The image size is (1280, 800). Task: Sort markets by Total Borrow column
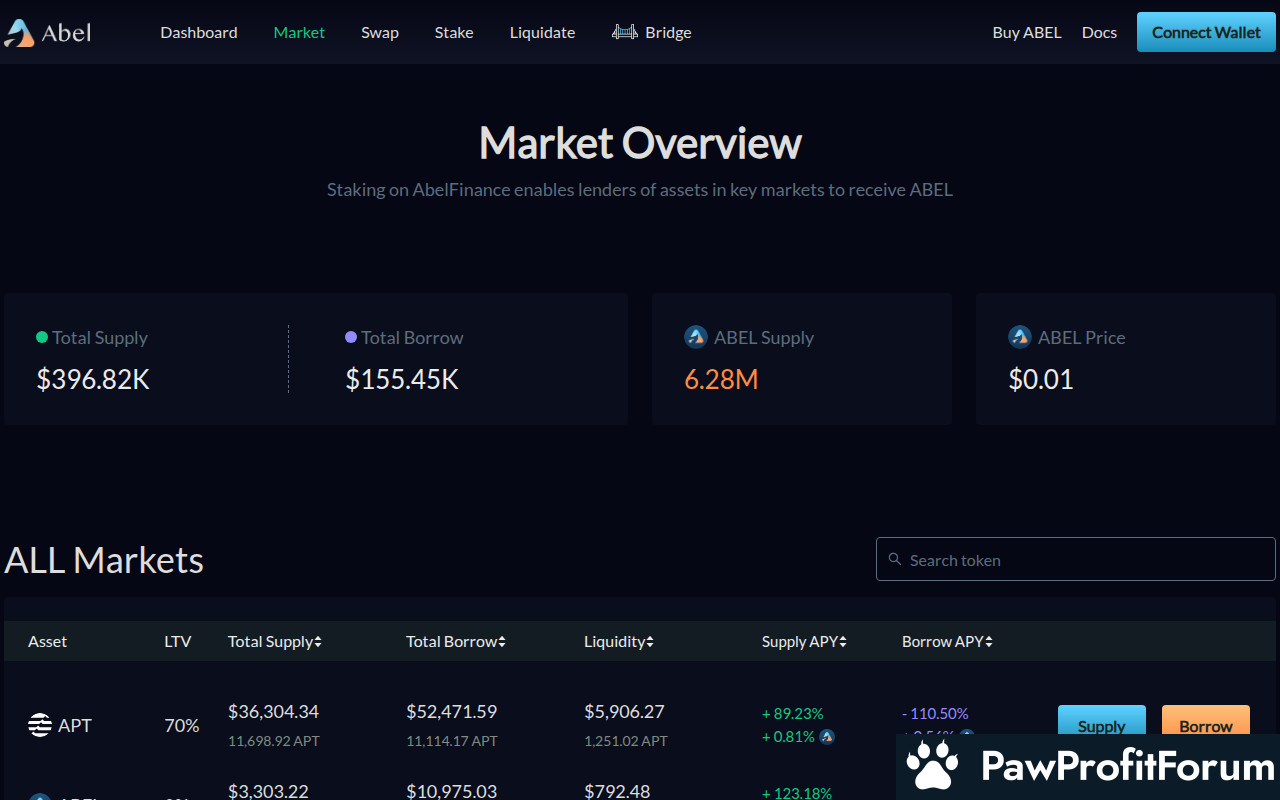[455, 642]
